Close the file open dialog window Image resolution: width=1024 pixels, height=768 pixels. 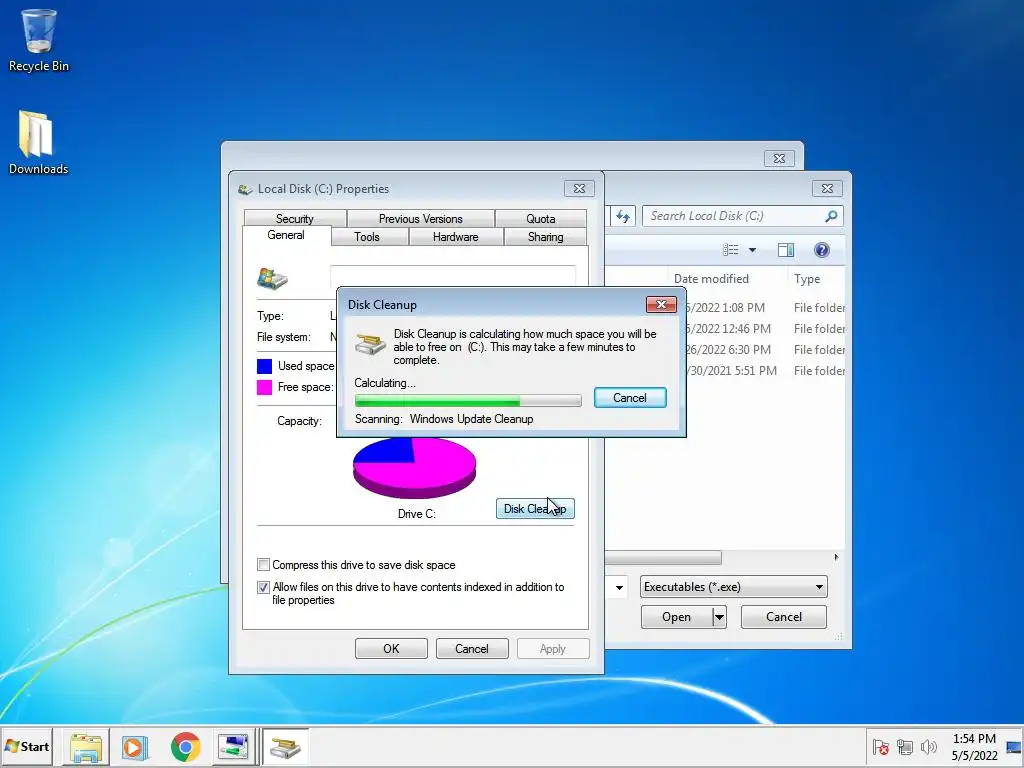coord(827,189)
